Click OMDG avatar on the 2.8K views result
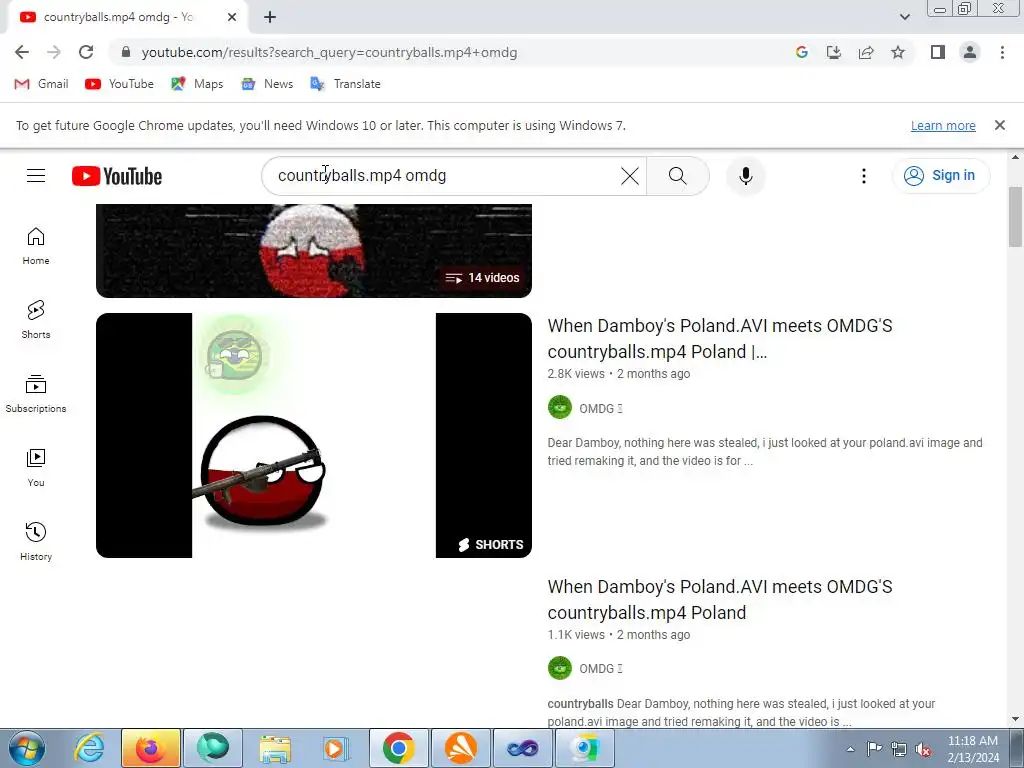The height and width of the screenshot is (768, 1024). tap(560, 408)
